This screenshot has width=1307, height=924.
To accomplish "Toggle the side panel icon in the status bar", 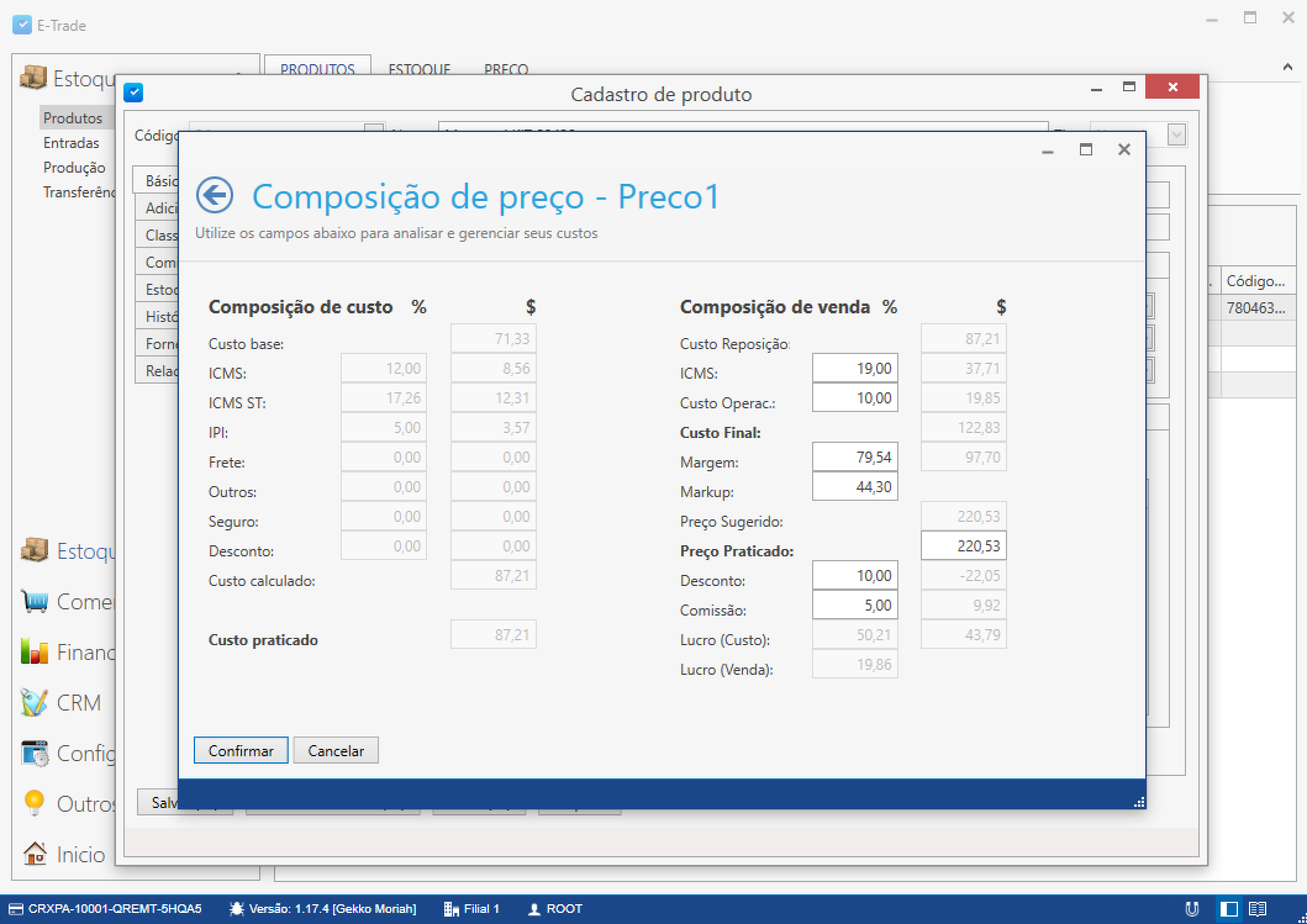I will 1228,909.
